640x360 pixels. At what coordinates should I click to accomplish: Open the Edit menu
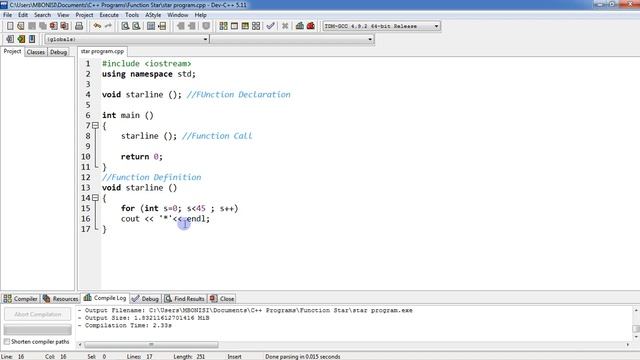23,15
